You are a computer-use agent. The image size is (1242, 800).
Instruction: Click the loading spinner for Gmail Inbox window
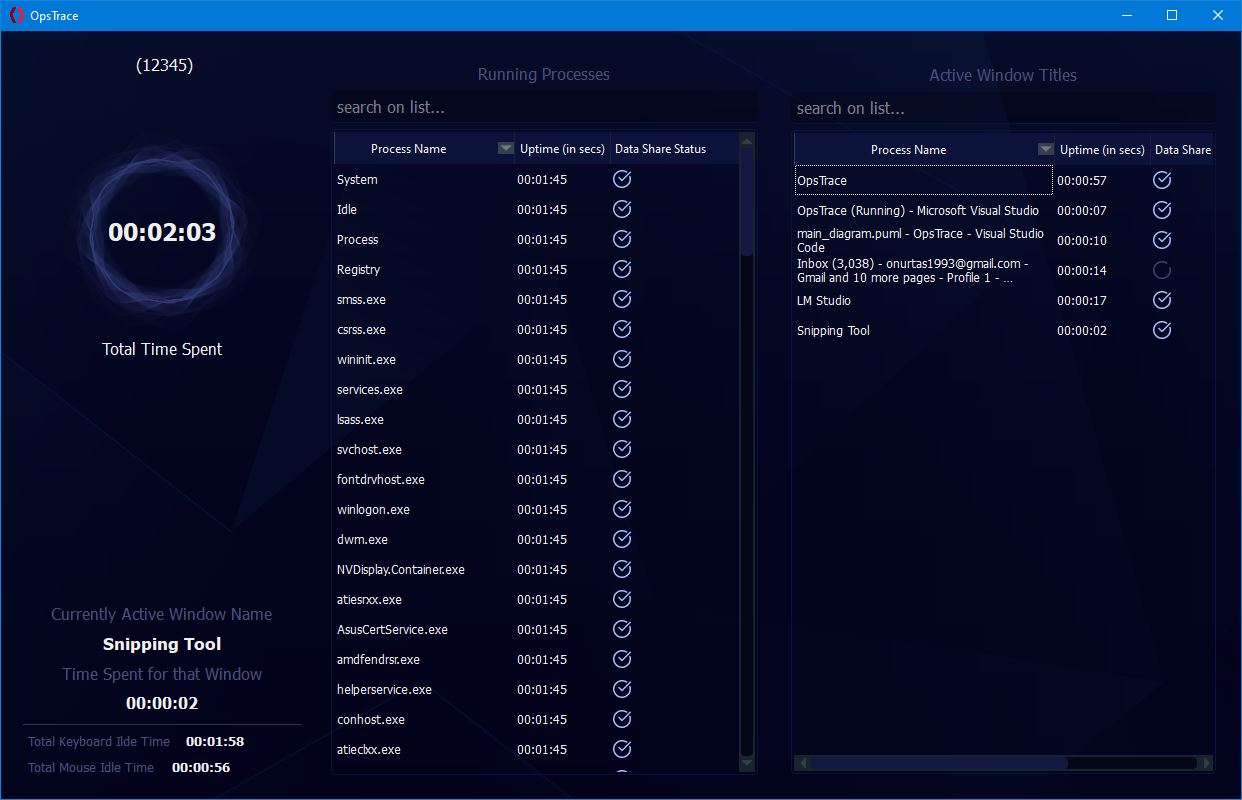1162,270
